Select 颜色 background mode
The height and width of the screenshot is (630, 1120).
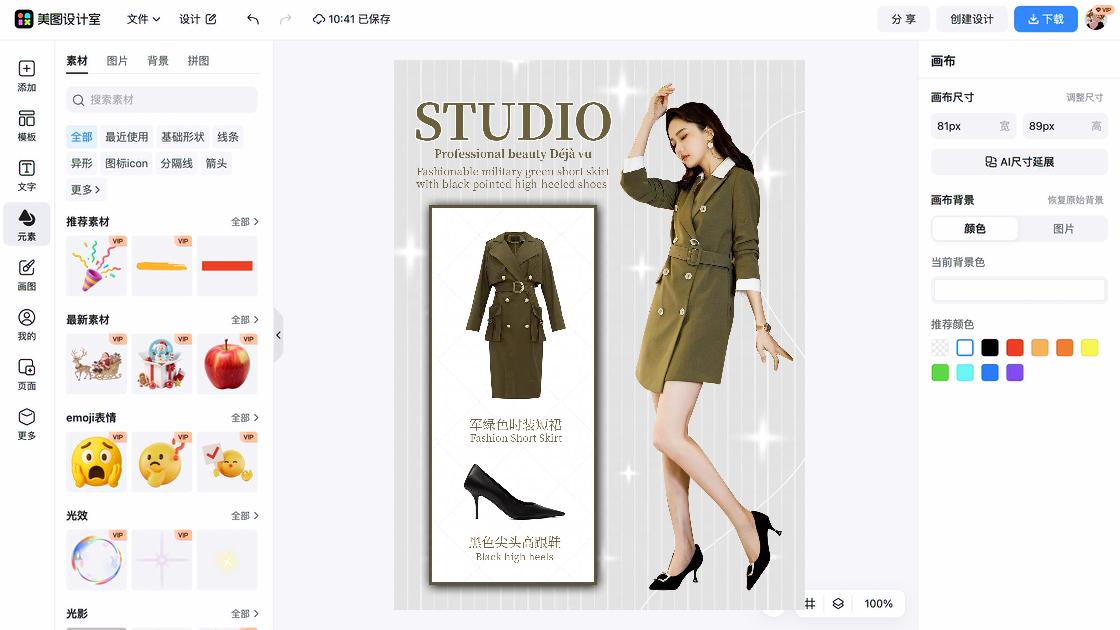(x=975, y=229)
